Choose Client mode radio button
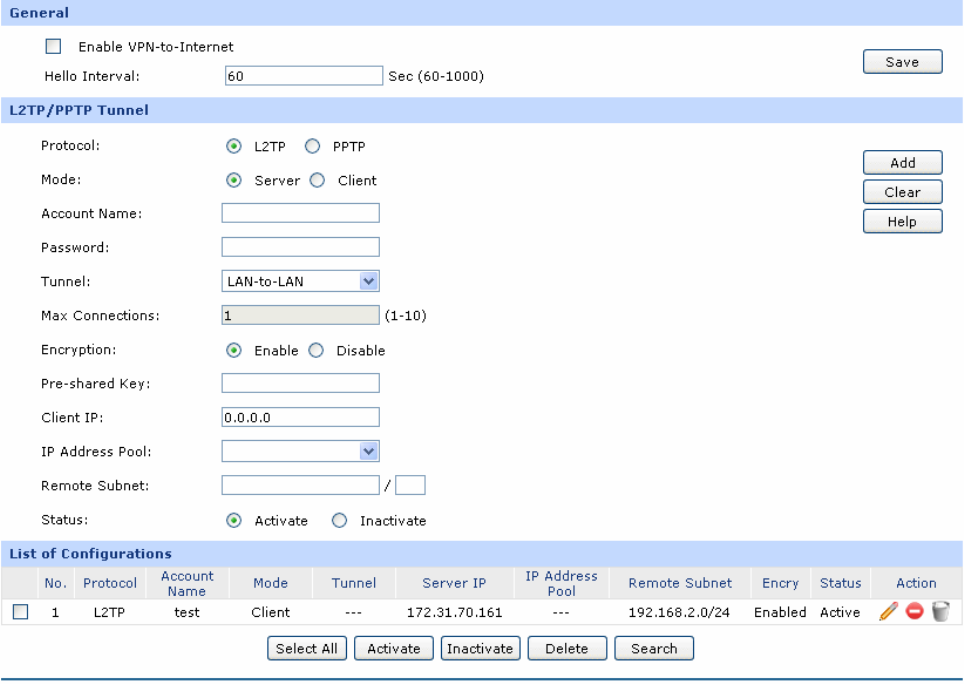Screen dimensions: 964x684 point(317,181)
